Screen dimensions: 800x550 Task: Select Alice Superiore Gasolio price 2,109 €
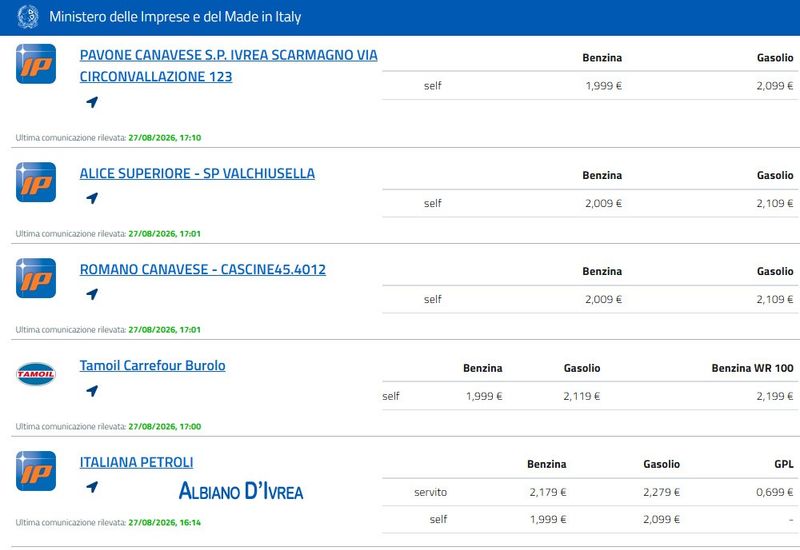point(775,203)
